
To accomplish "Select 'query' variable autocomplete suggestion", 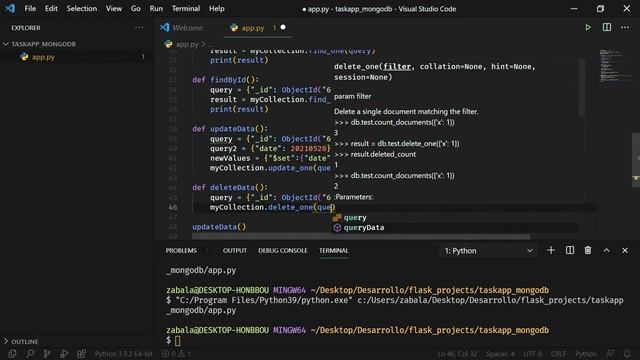I will 455,218.
